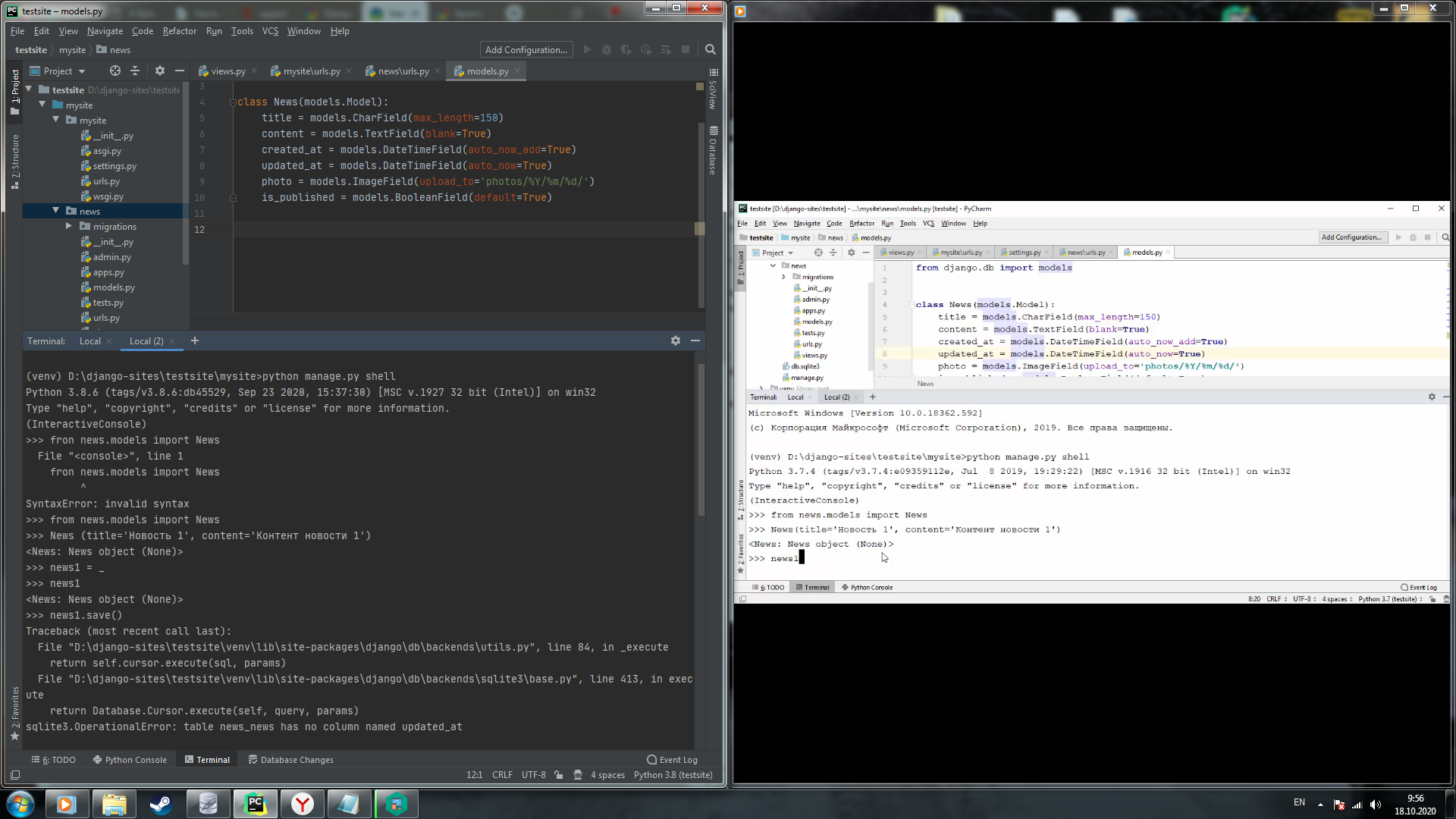Open the Event Log

coord(672,760)
